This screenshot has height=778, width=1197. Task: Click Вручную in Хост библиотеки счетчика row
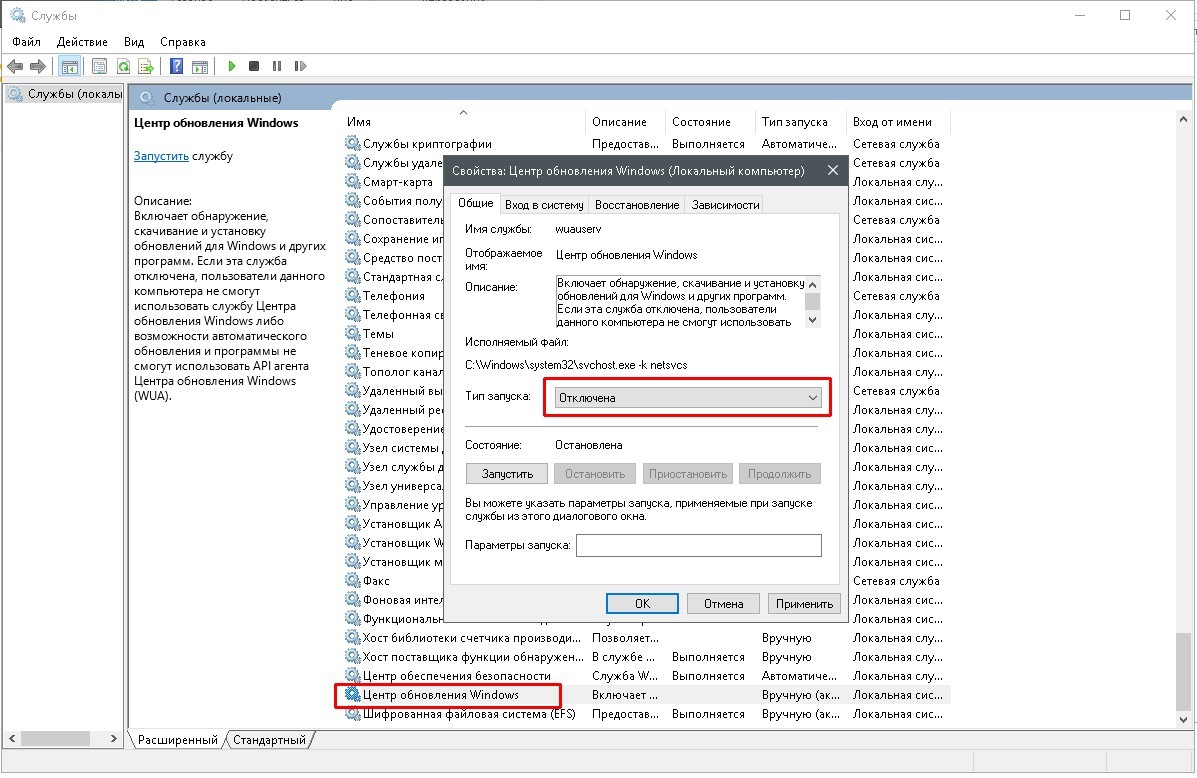click(786, 638)
